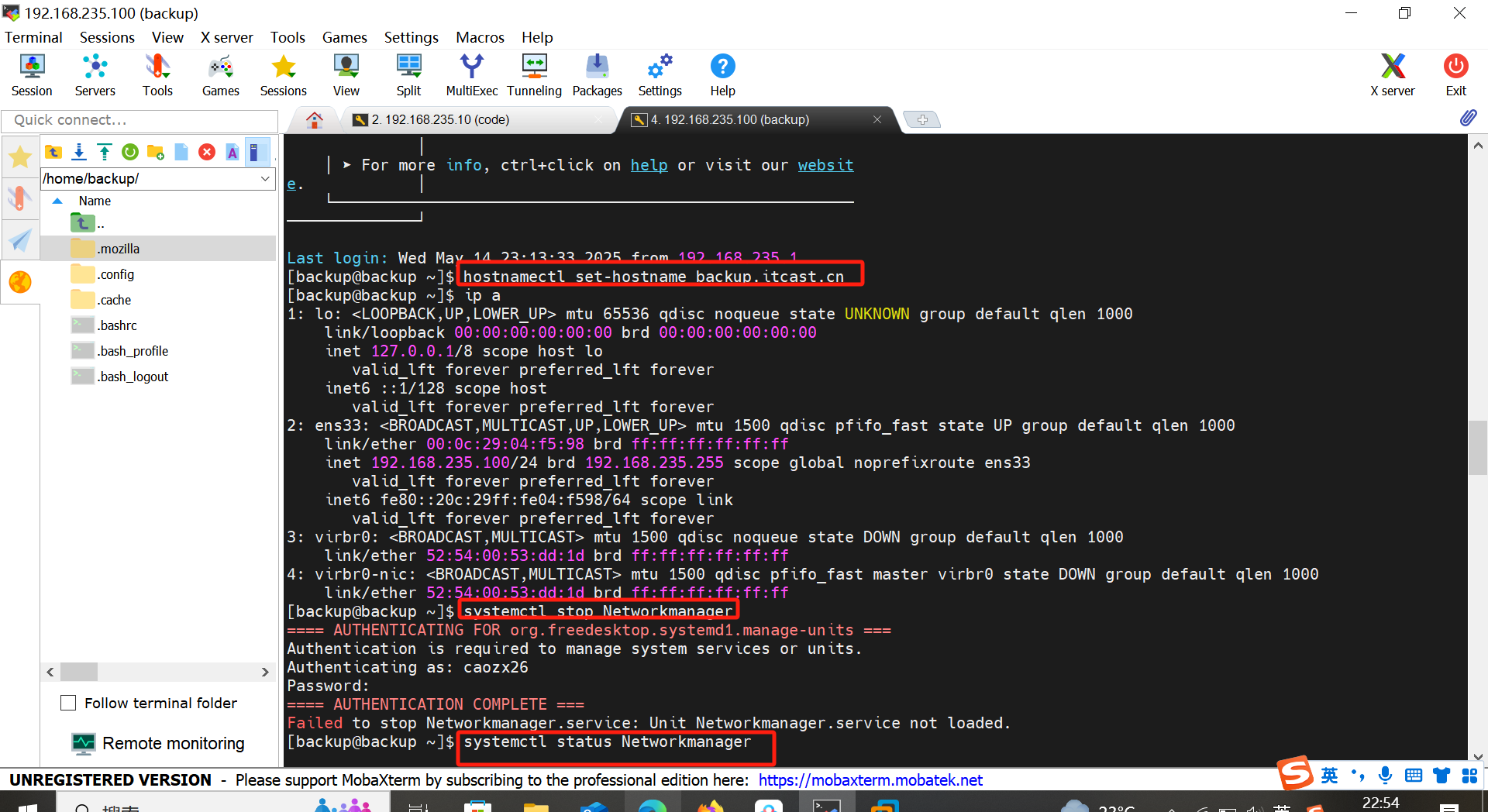This screenshot has width=1488, height=812.
Task: Split the terminal view
Action: (408, 75)
